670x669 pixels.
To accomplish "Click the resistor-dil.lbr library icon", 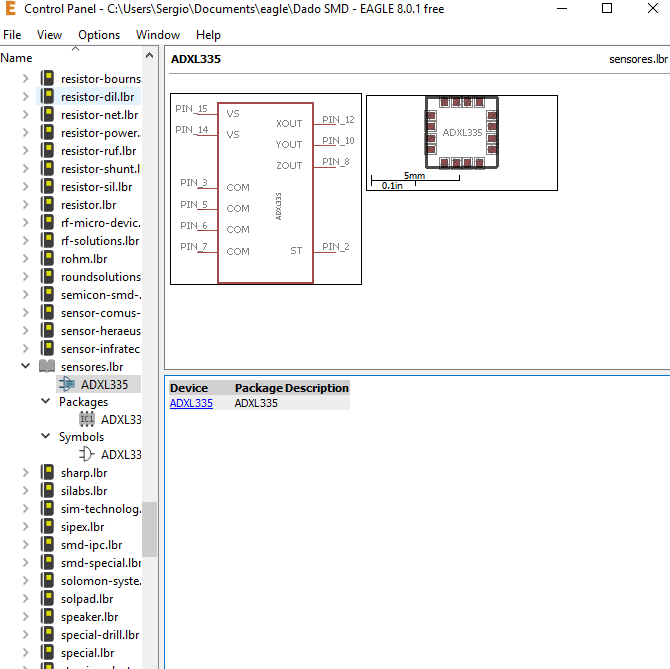I will pos(47,97).
